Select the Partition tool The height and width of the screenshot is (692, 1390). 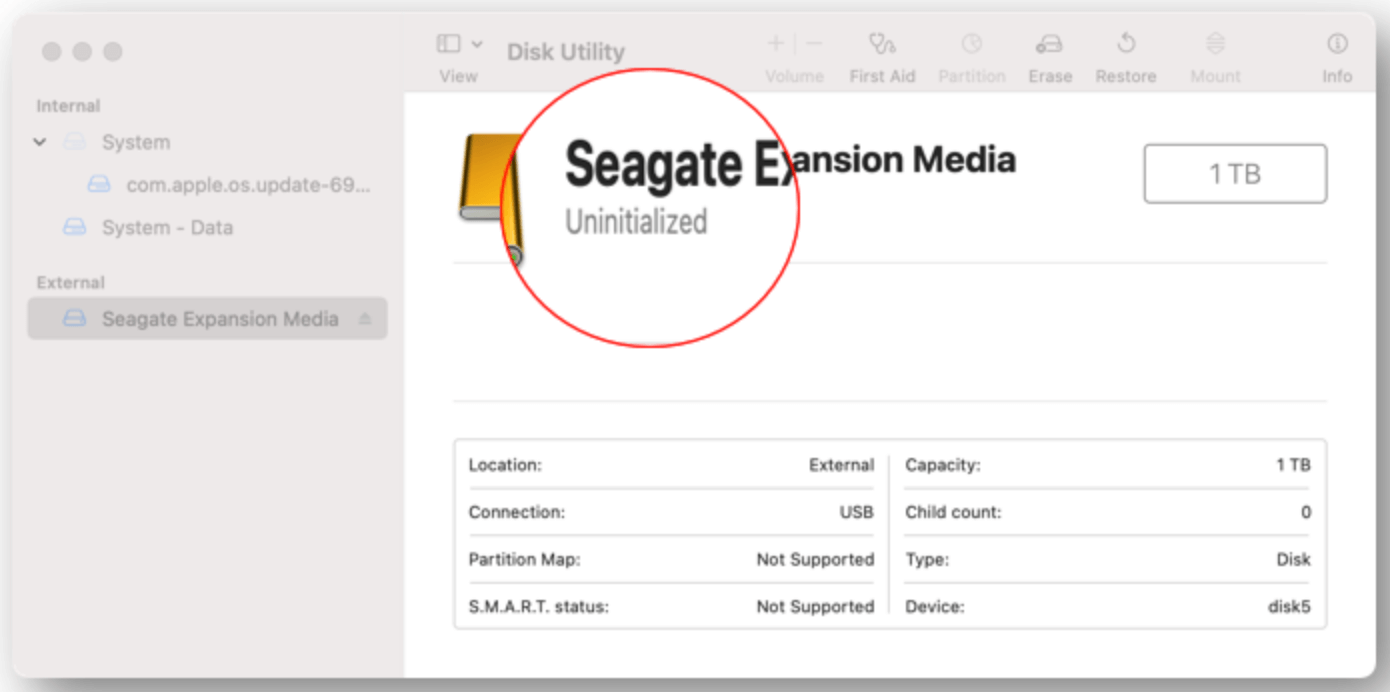(x=971, y=50)
